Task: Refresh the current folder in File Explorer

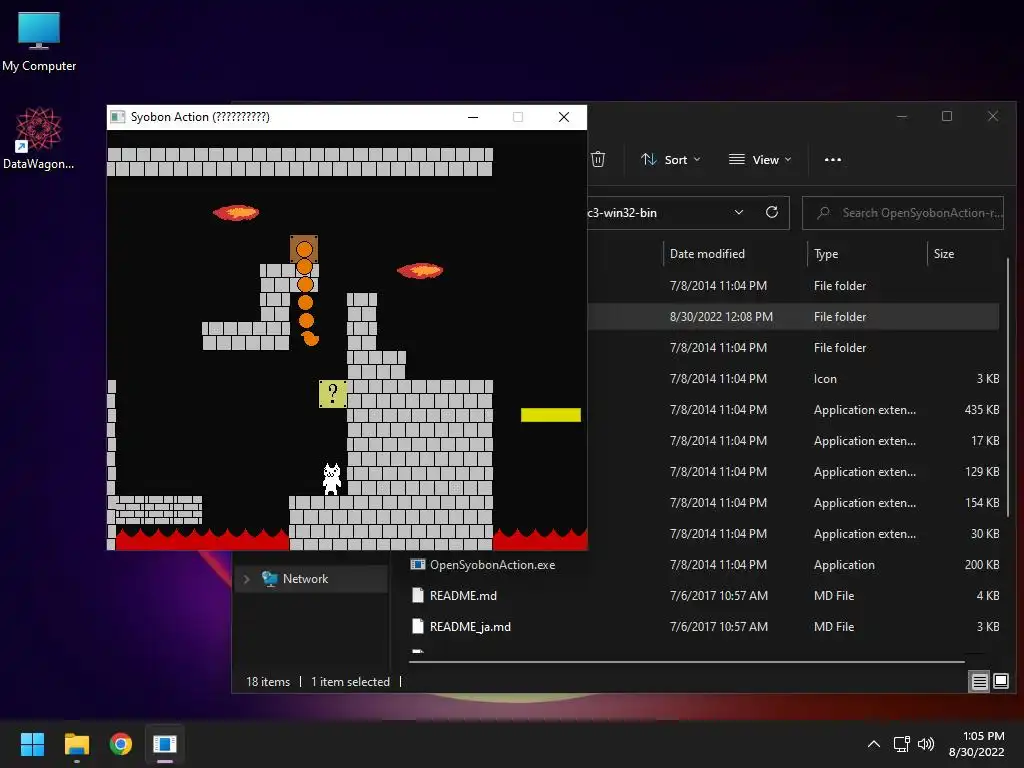Action: (772, 212)
